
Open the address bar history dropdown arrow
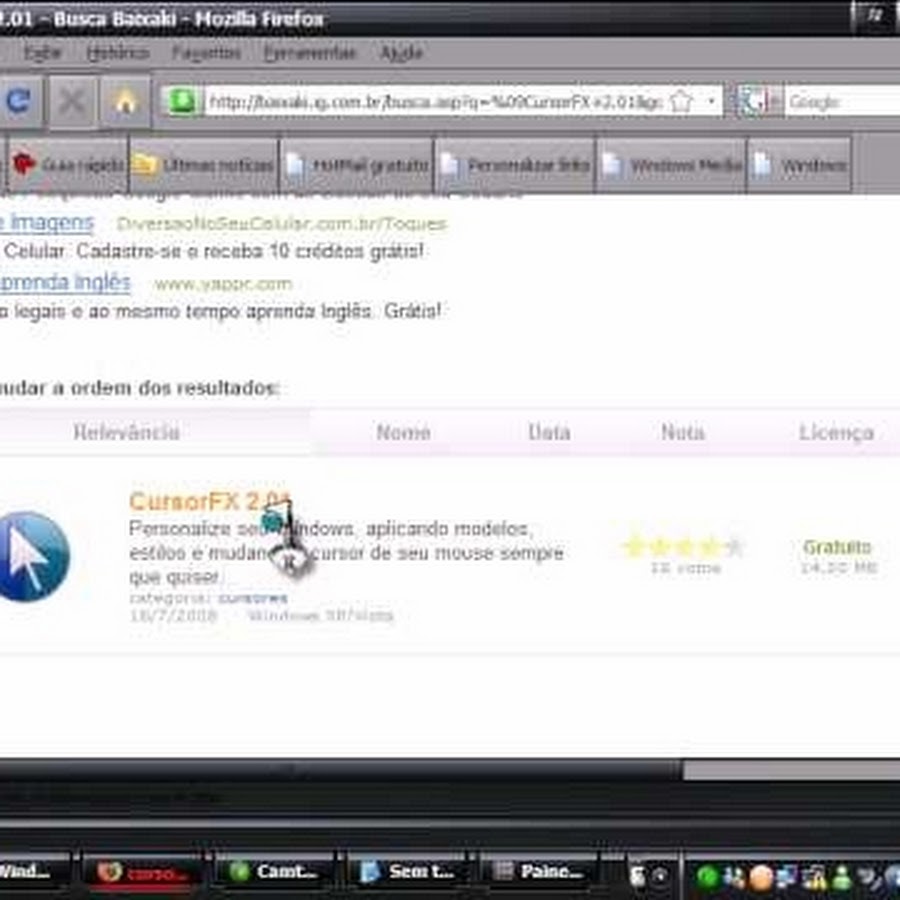(x=712, y=102)
